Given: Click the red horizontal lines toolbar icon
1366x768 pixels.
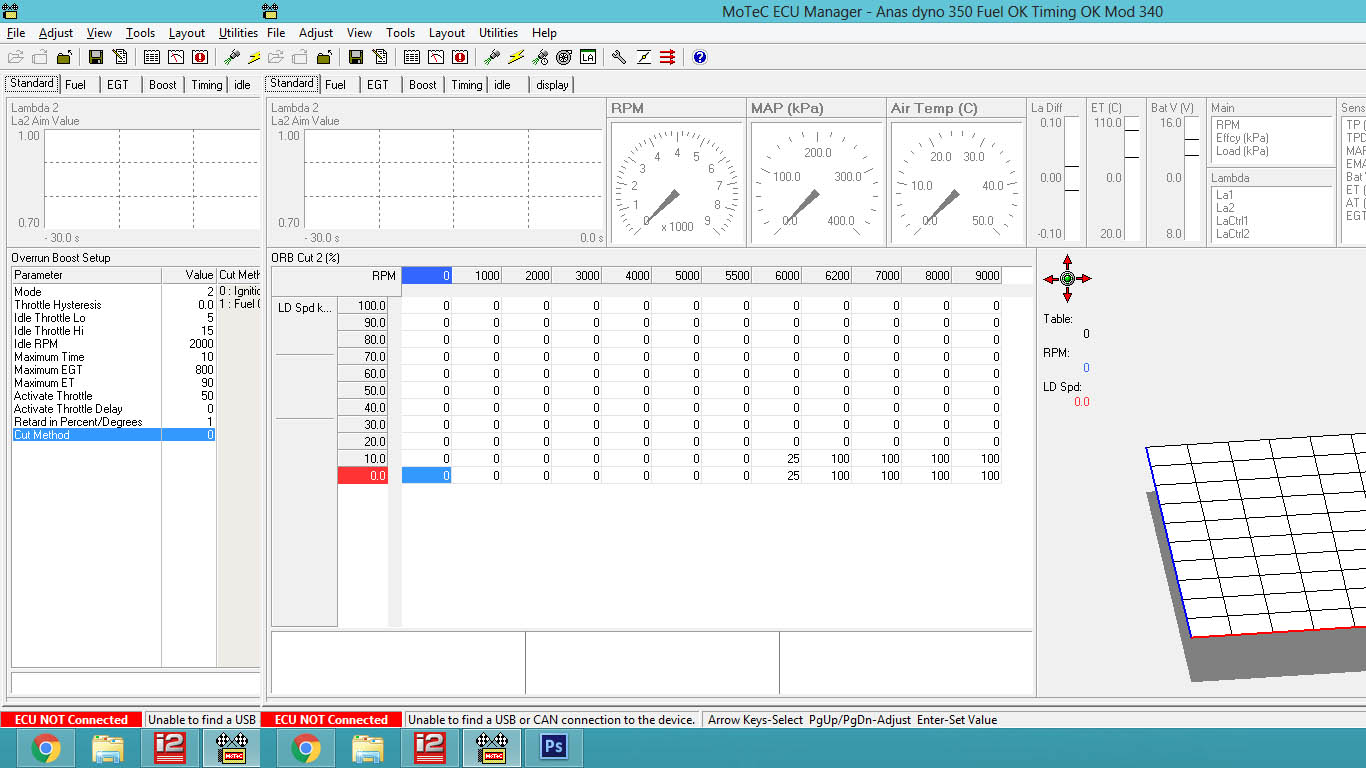Looking at the screenshot, I should (668, 57).
